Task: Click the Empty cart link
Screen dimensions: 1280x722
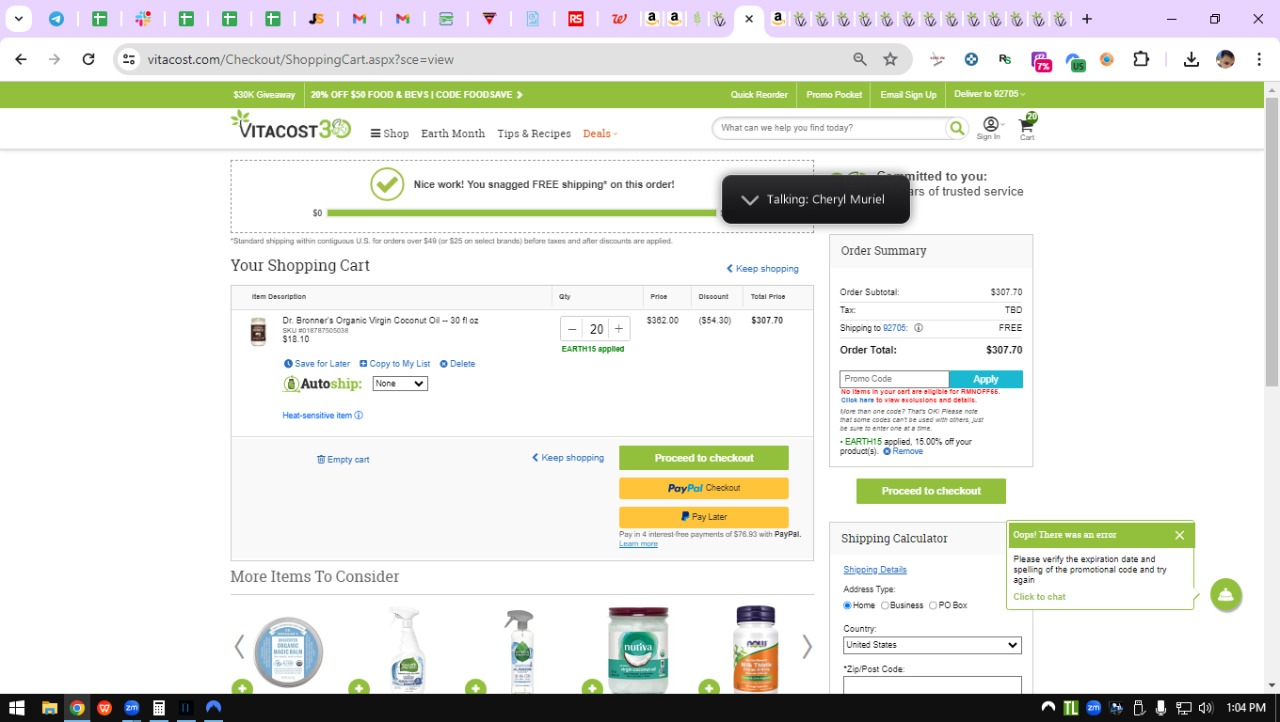Action: pos(343,460)
